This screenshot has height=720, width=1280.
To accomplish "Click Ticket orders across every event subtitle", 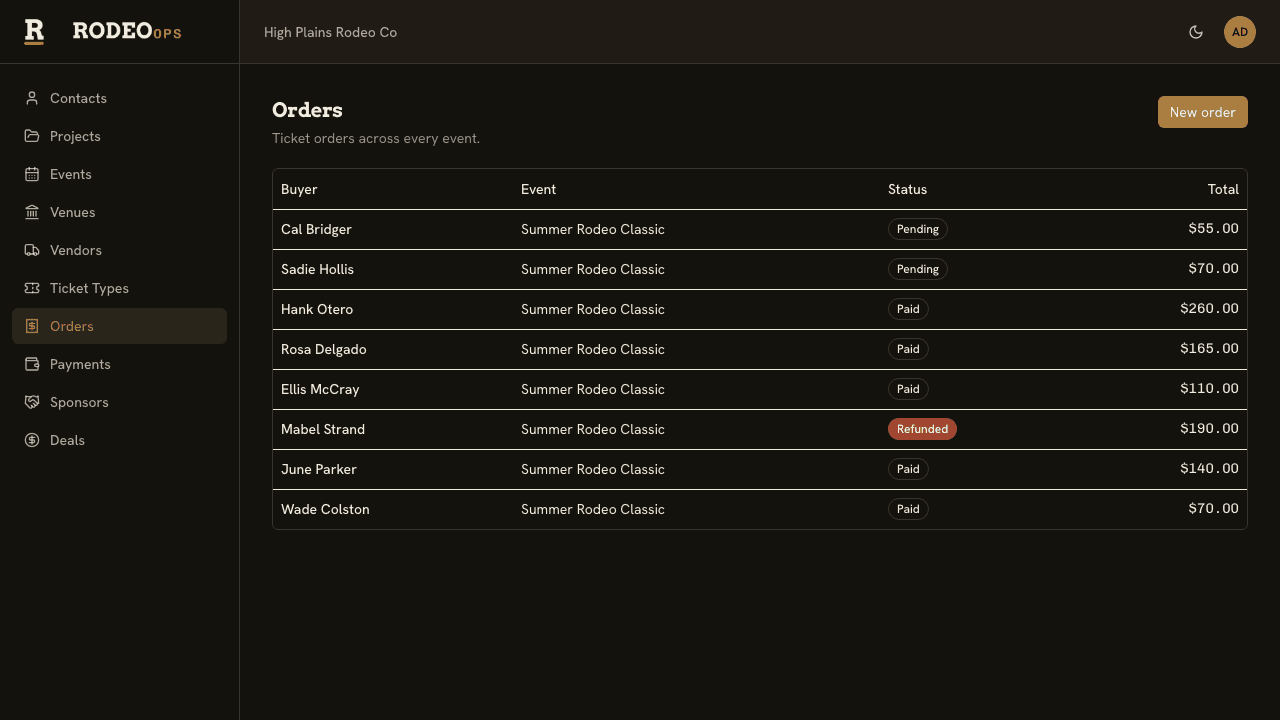I will [376, 138].
